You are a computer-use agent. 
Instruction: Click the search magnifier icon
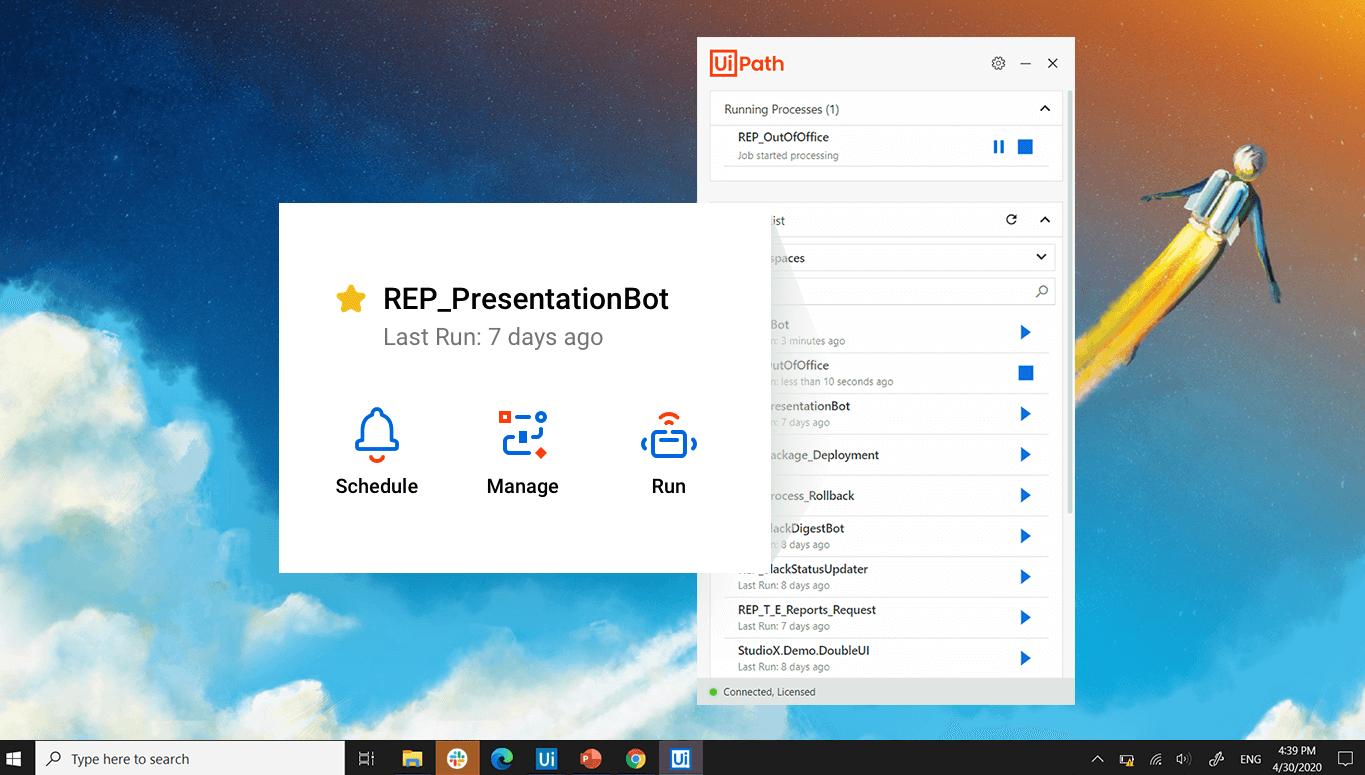(1042, 292)
